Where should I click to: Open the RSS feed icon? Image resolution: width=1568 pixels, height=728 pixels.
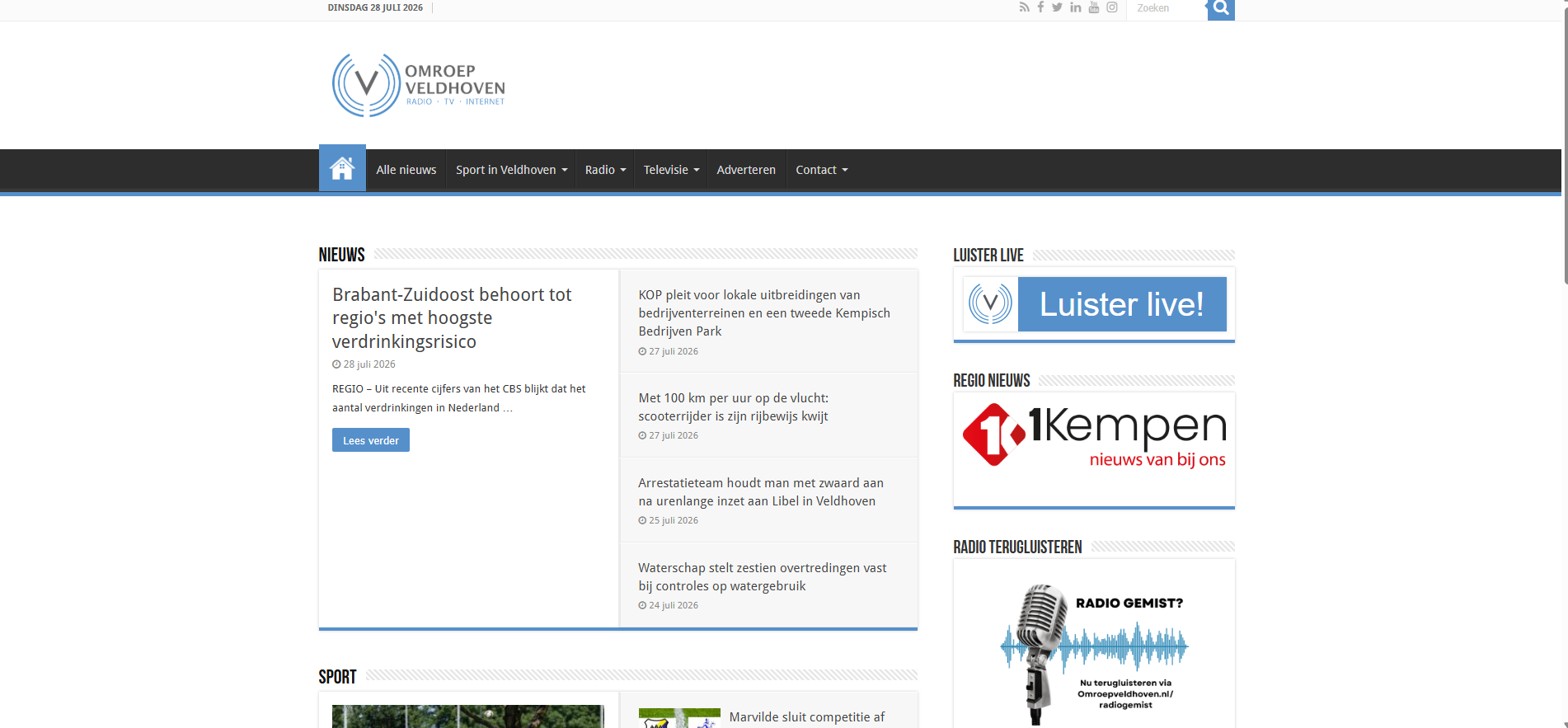point(1024,7)
